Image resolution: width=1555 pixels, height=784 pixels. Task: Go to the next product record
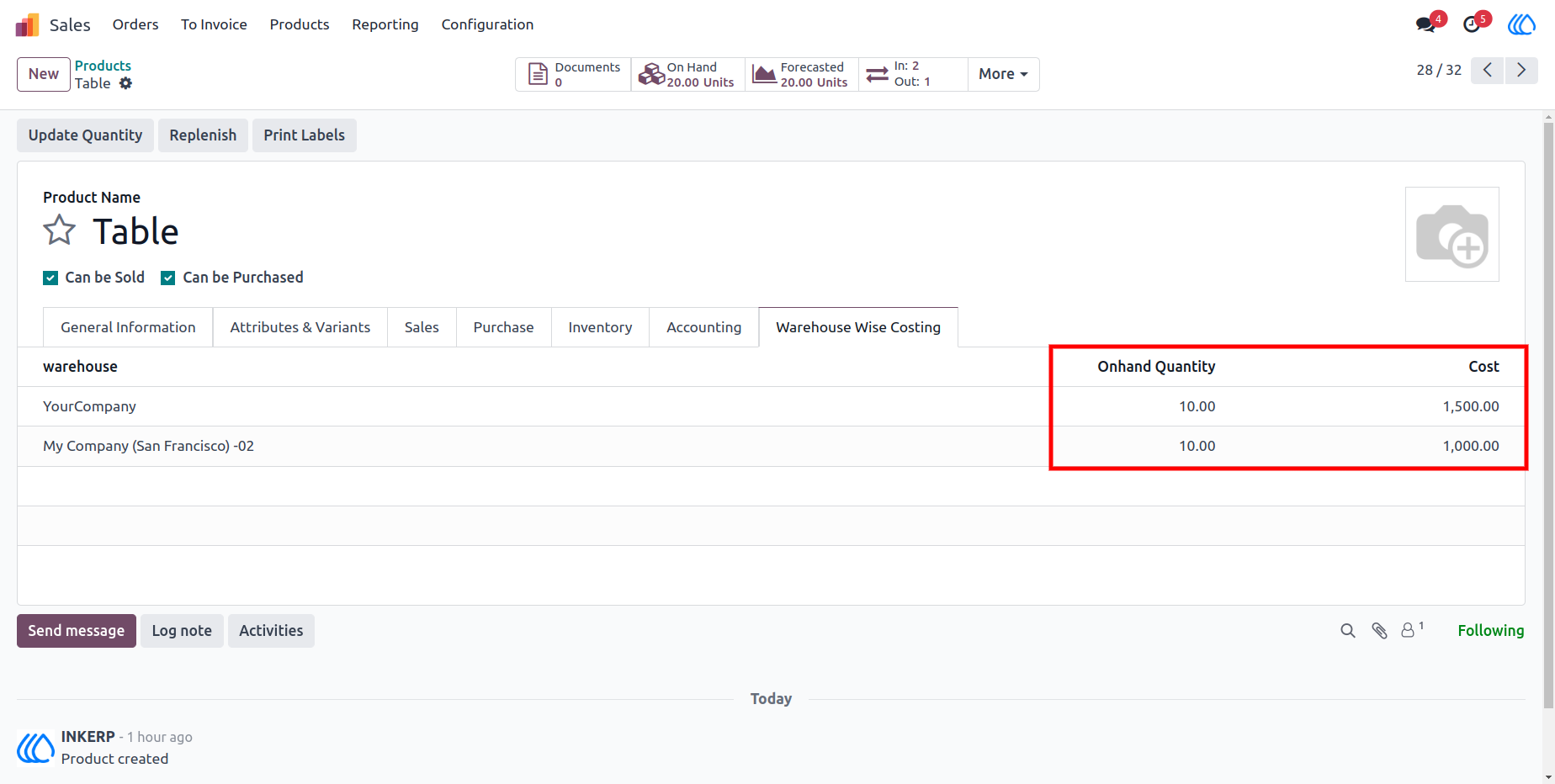(1521, 70)
